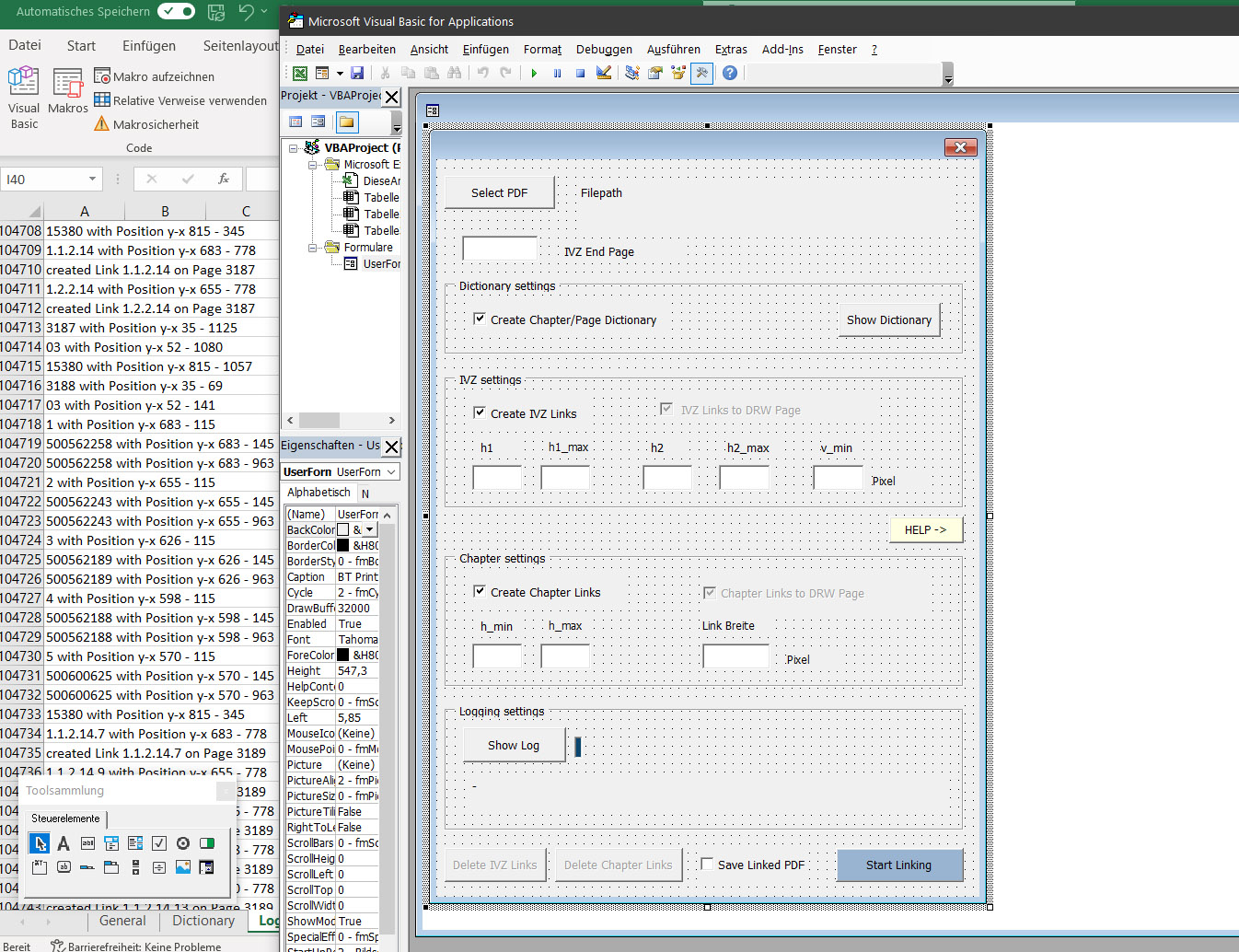This screenshot has width=1239, height=952.
Task: Toggle Create Chapter/Page Dictionary checkbox
Action: click(480, 319)
